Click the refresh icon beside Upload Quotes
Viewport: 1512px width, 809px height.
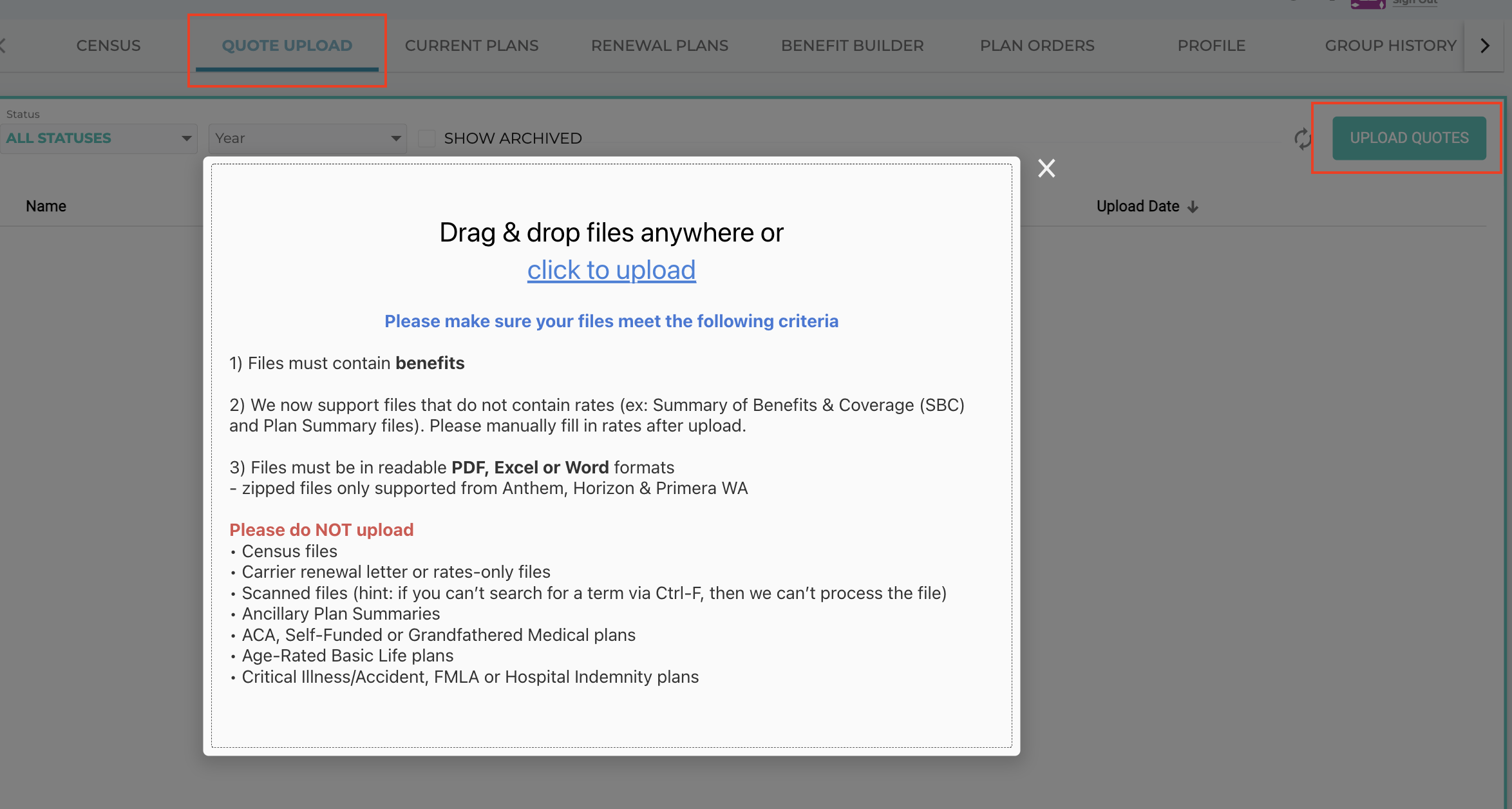tap(1302, 138)
